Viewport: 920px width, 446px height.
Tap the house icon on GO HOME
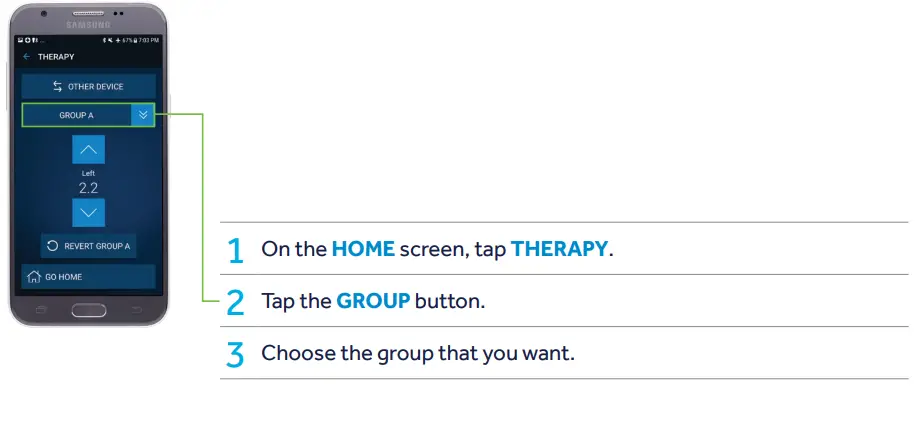point(33,277)
